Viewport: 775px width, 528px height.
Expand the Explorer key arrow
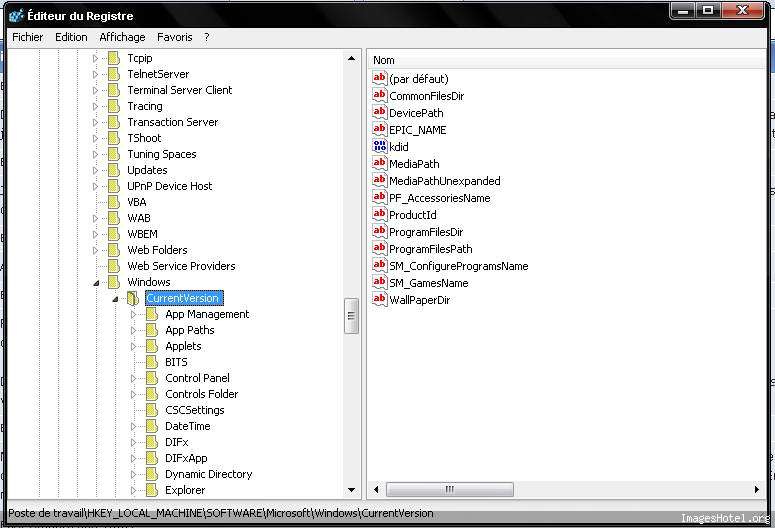[133, 490]
